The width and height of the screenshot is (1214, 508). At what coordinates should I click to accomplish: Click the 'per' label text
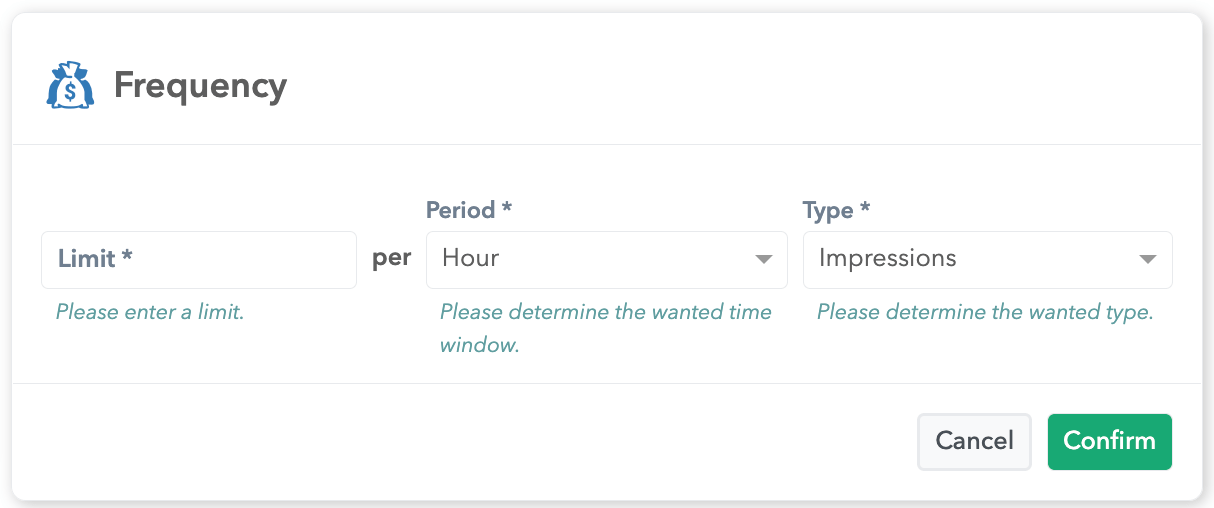391,258
